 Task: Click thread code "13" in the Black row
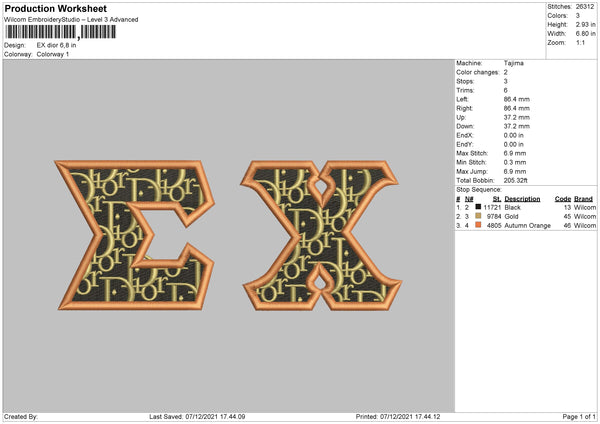tap(567, 207)
